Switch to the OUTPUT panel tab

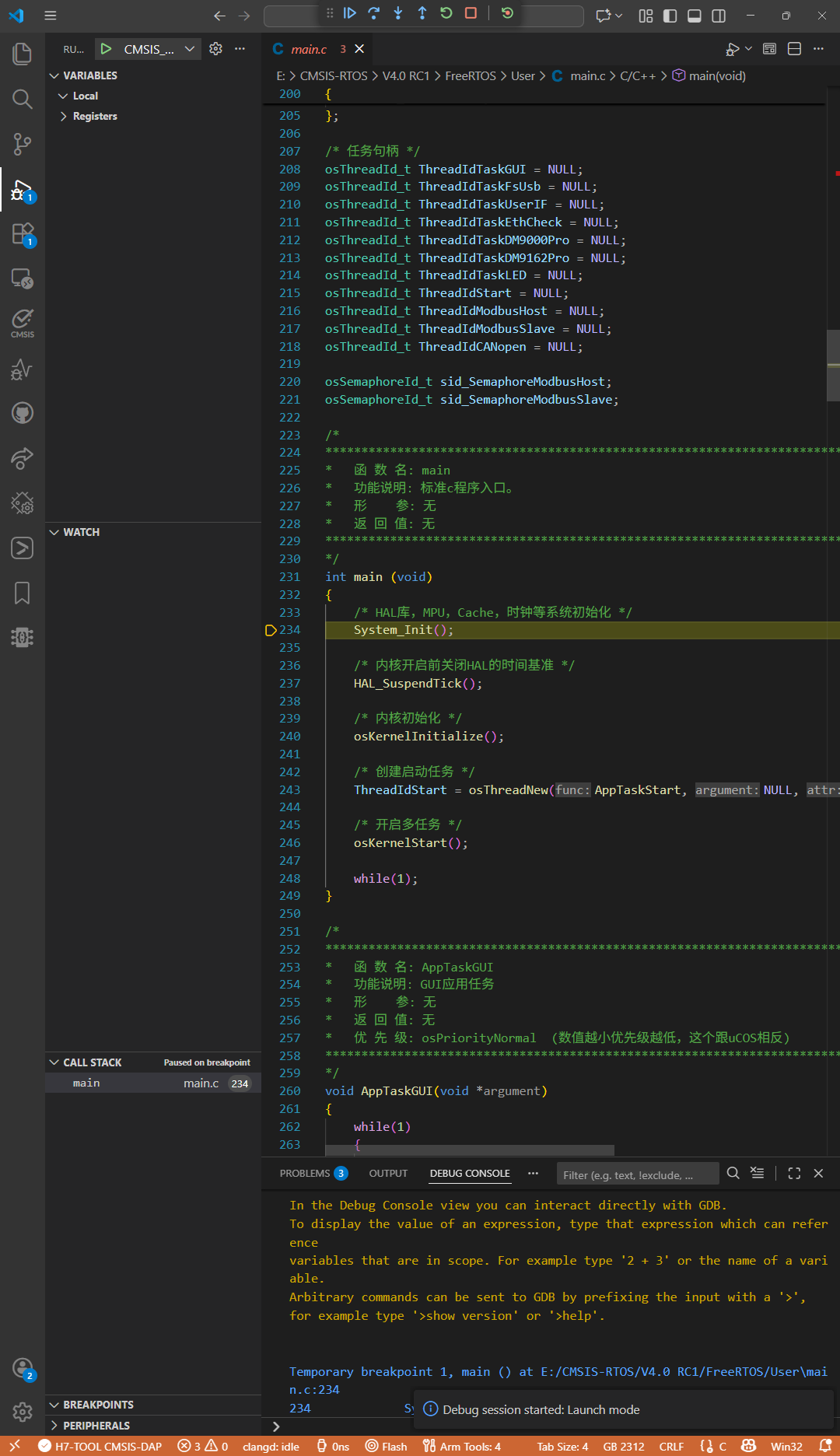(388, 1174)
